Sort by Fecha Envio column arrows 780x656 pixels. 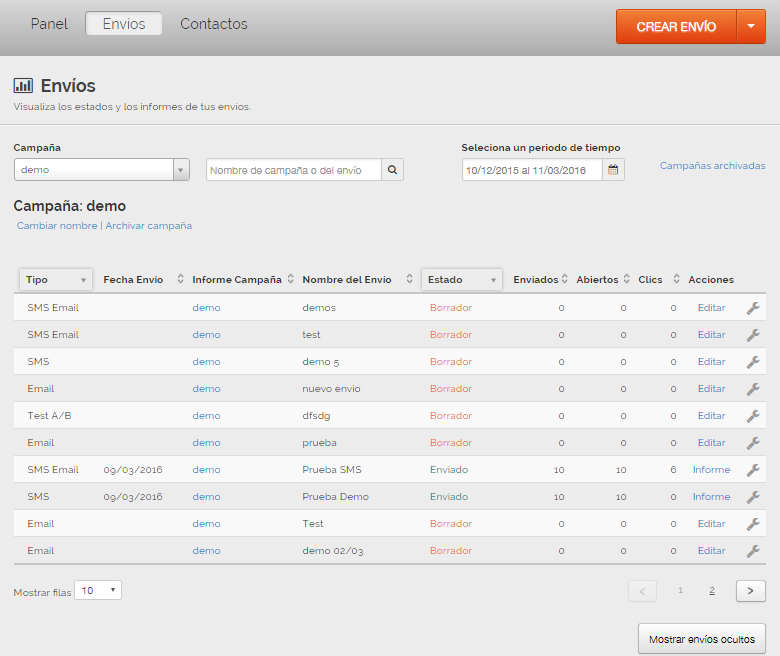(x=181, y=279)
